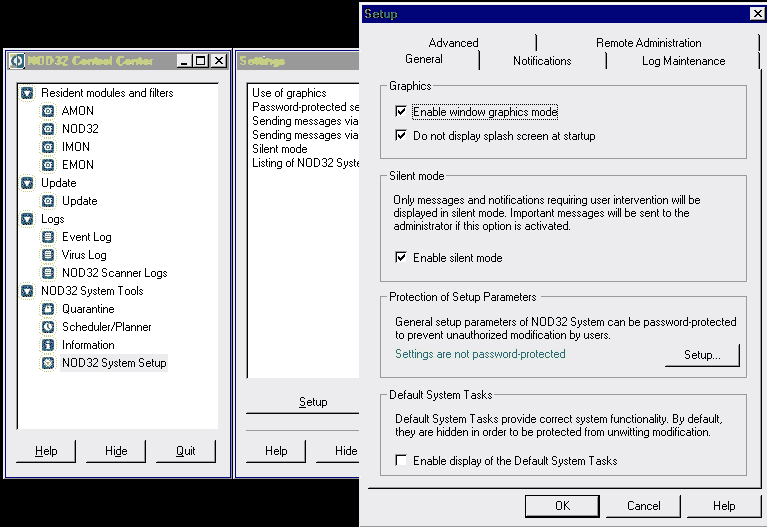Click the Event Log icon
The height and width of the screenshot is (527, 767).
point(48,237)
